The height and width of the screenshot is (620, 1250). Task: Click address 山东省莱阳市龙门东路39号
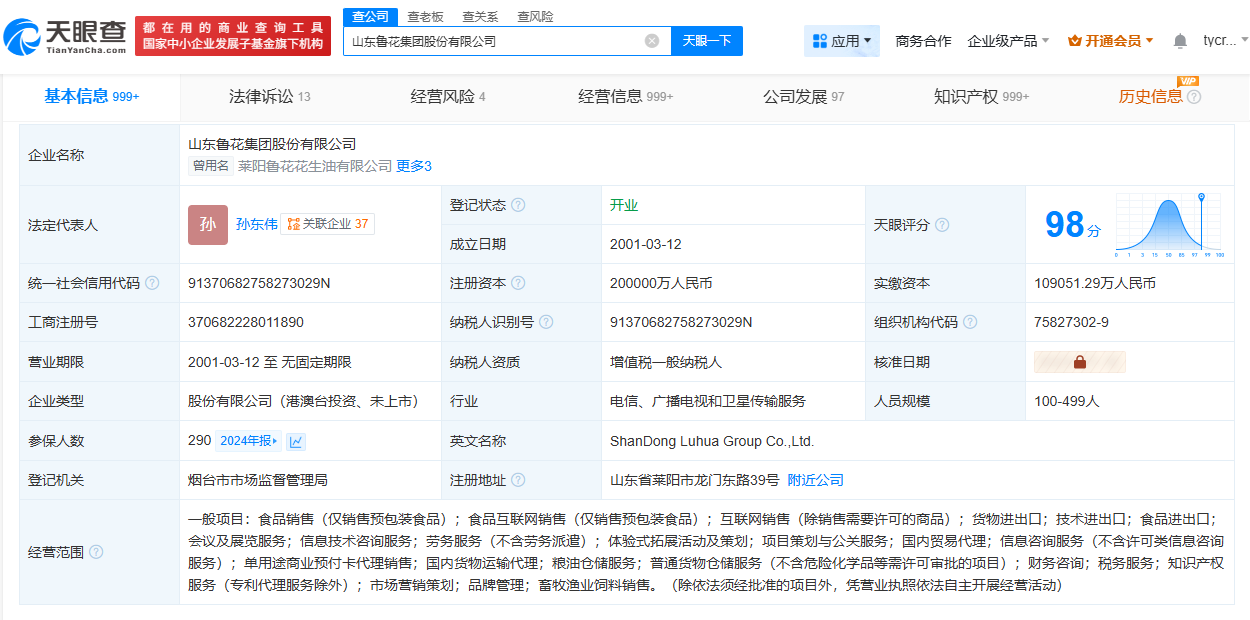pyautogui.click(x=695, y=480)
